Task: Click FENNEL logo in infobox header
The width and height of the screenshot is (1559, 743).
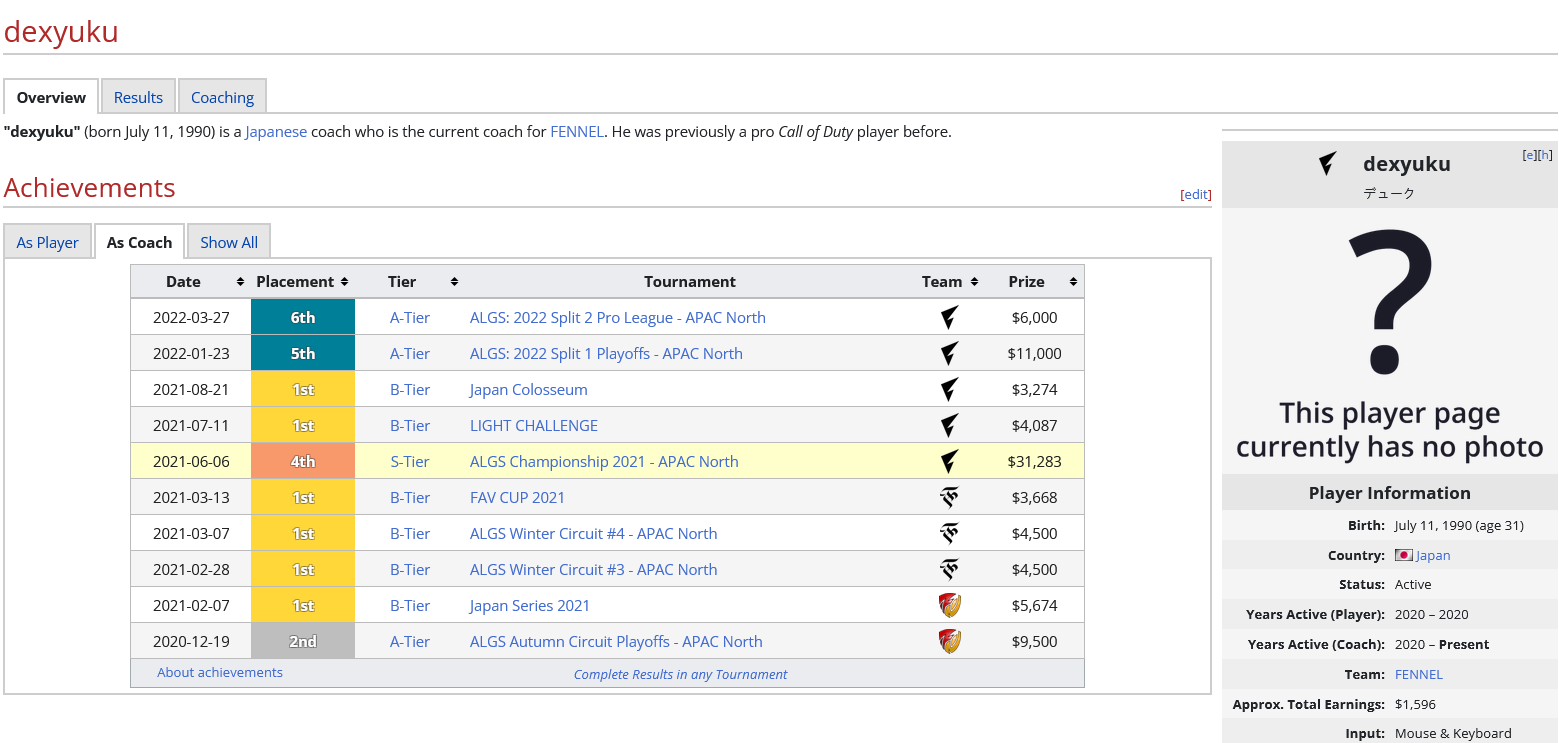Action: [1327, 164]
